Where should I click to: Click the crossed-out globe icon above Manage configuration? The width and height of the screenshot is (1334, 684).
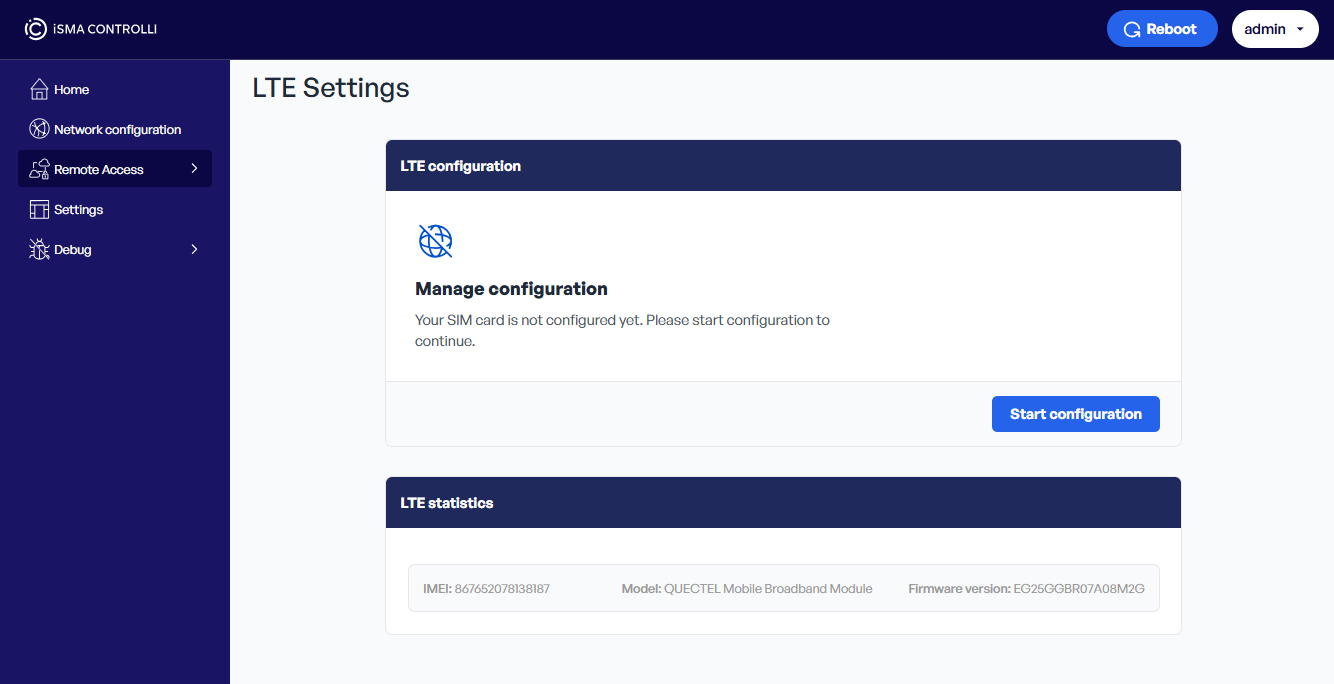(435, 241)
